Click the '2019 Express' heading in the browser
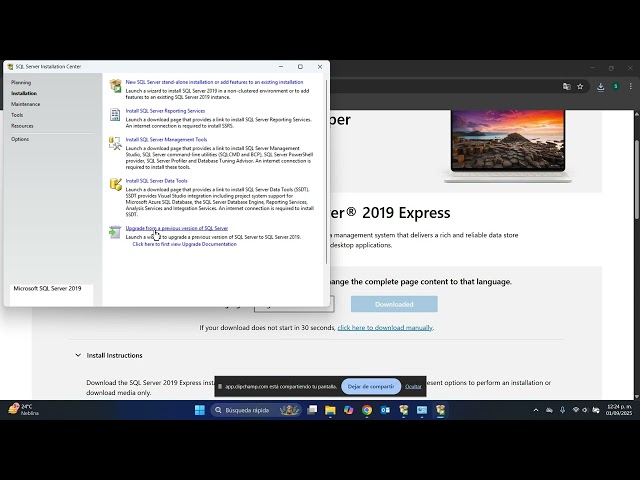 pos(406,213)
